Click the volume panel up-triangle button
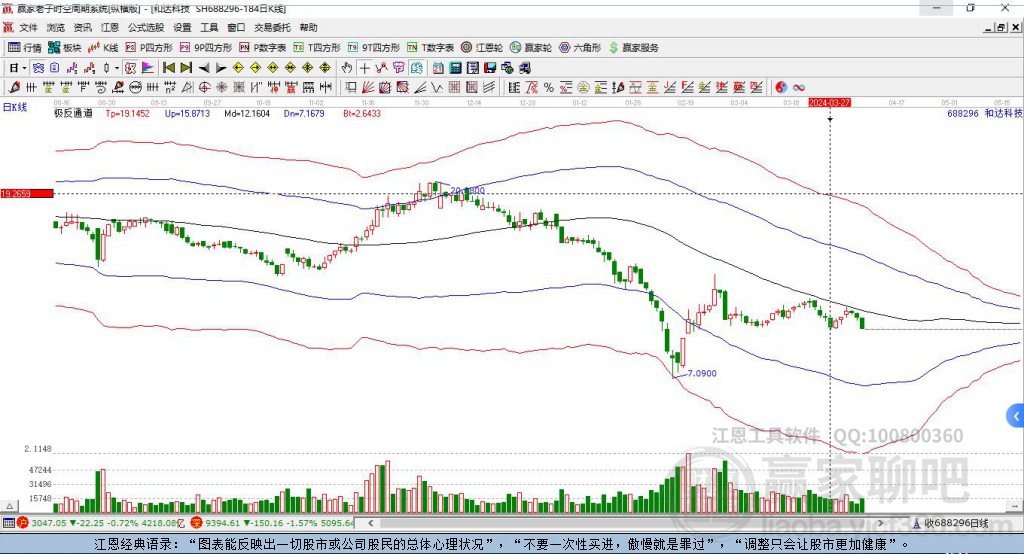The width and height of the screenshot is (1024, 554). [10, 506]
